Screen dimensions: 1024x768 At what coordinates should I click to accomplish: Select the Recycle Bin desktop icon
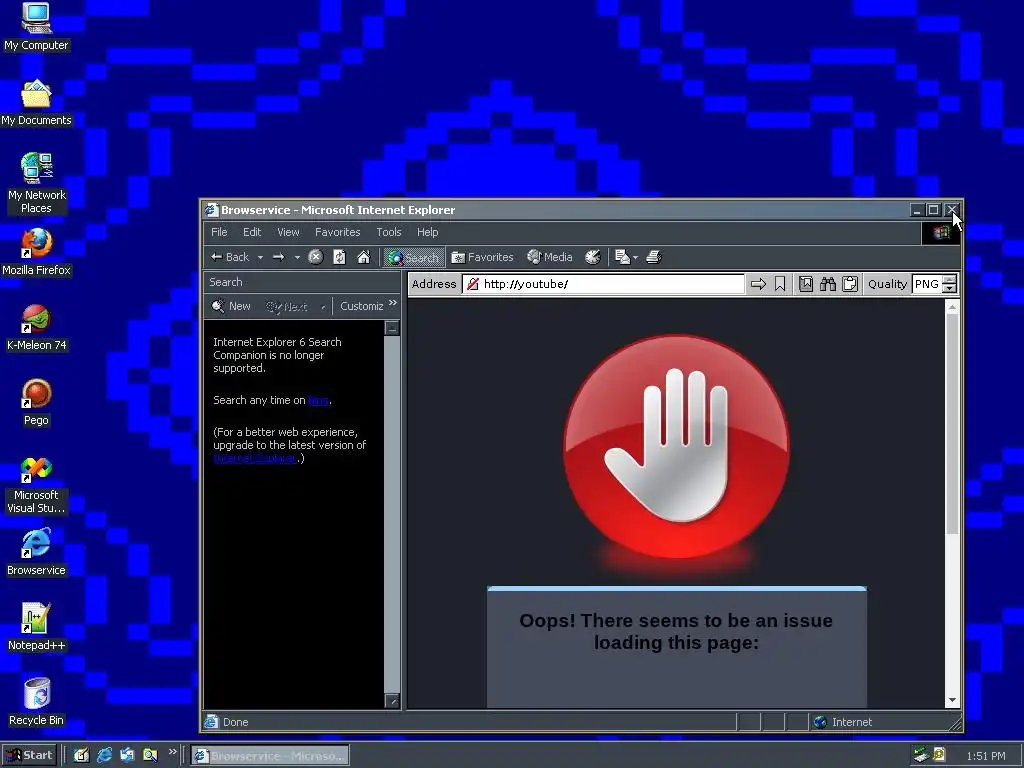(x=36, y=702)
